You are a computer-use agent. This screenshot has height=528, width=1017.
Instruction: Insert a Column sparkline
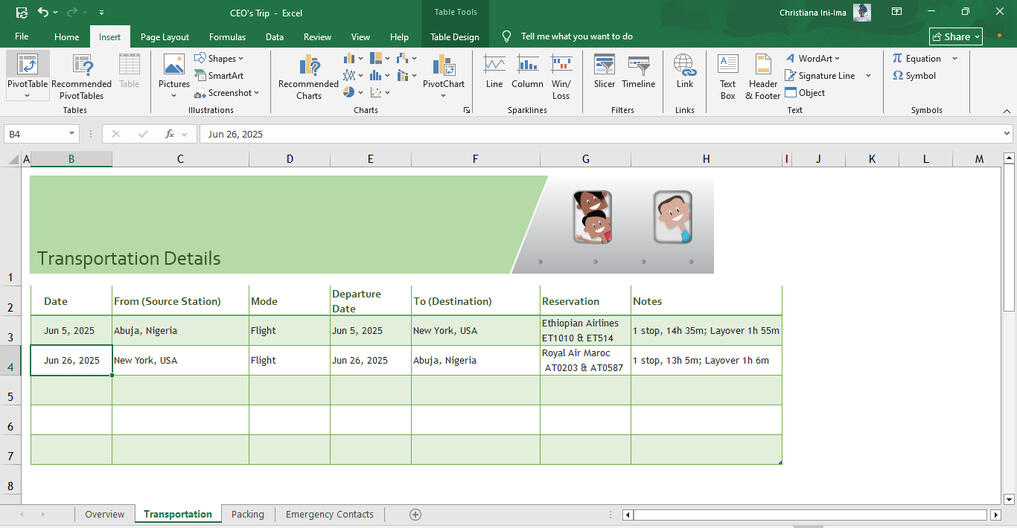[527, 71]
